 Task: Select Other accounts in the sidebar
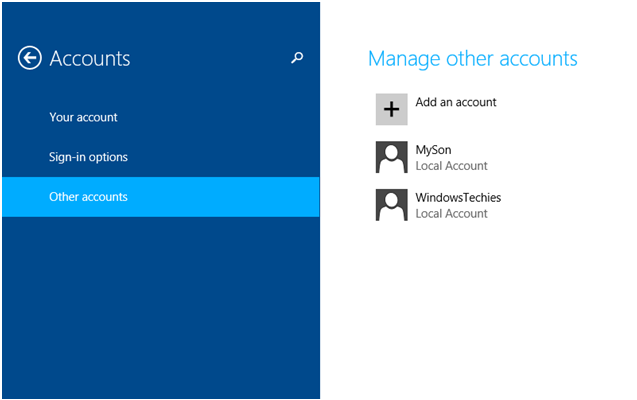88,197
